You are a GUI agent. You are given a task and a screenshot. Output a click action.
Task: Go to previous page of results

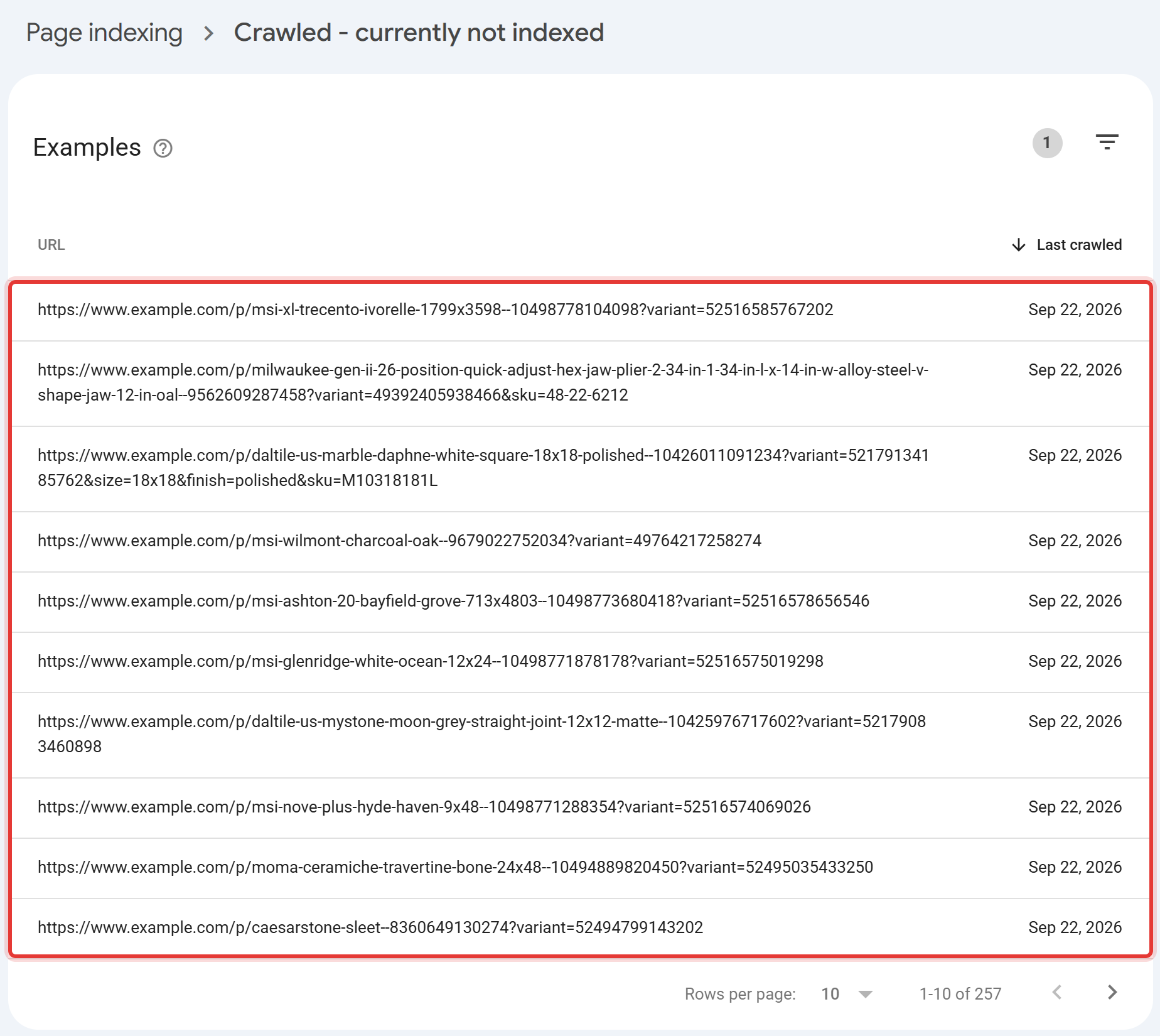point(1057,992)
